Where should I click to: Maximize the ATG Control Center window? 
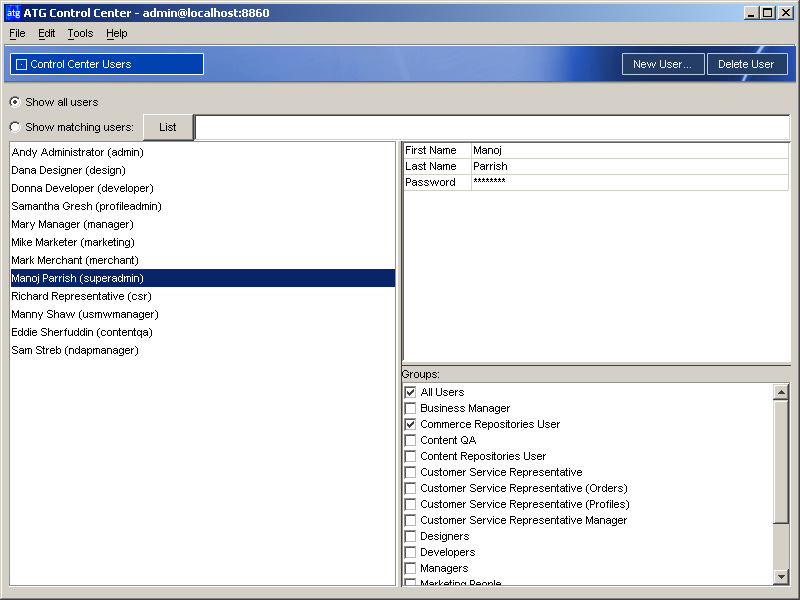[767, 13]
